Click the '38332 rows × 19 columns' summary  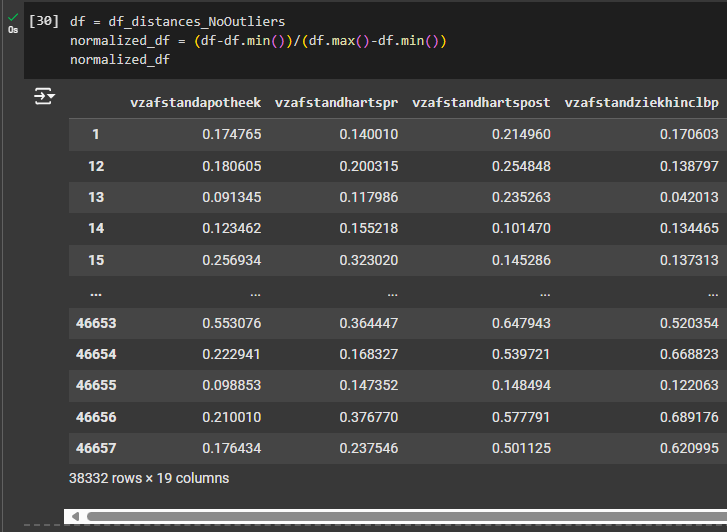pos(149,478)
